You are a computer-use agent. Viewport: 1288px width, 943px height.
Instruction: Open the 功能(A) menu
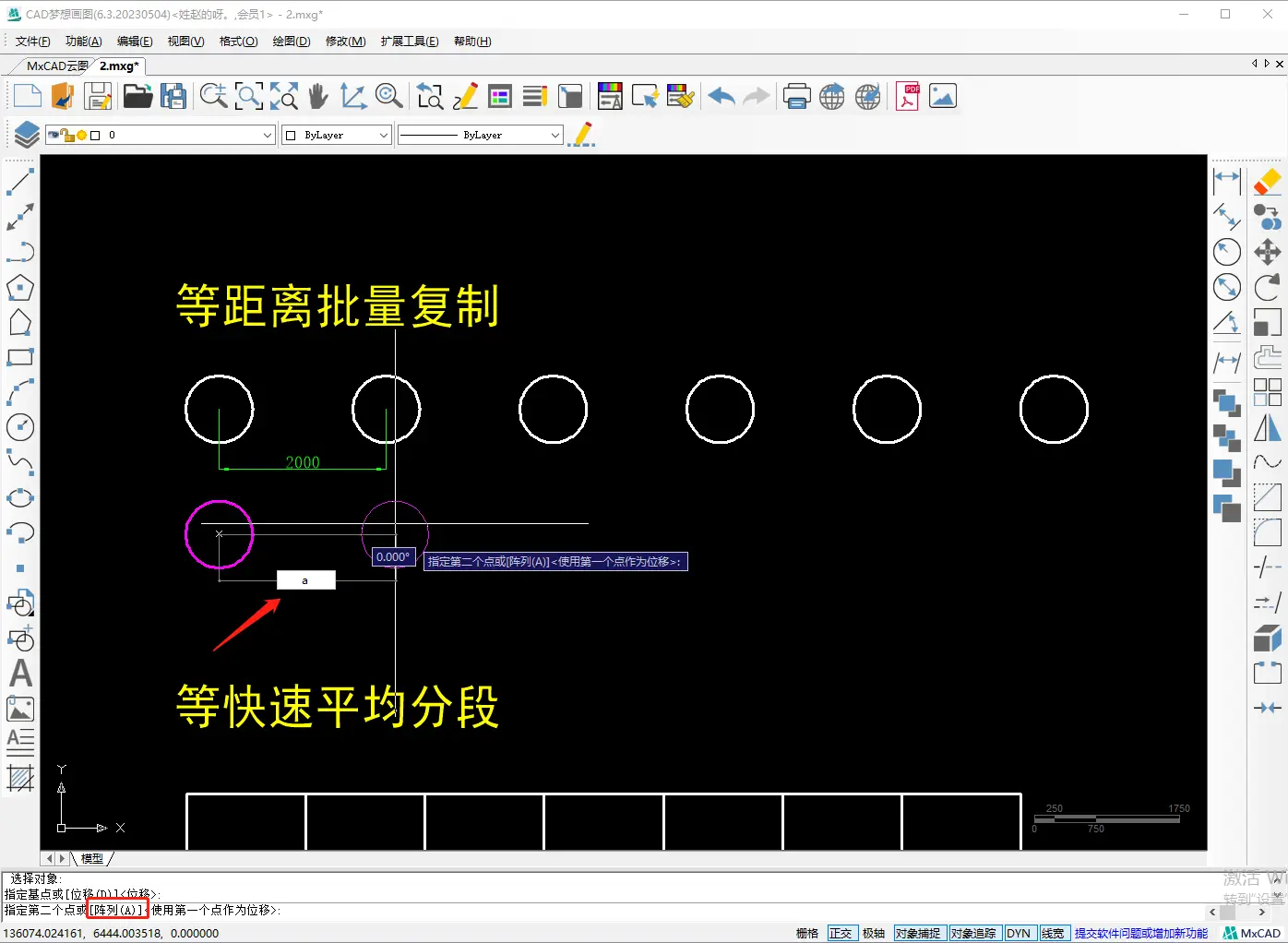point(84,42)
